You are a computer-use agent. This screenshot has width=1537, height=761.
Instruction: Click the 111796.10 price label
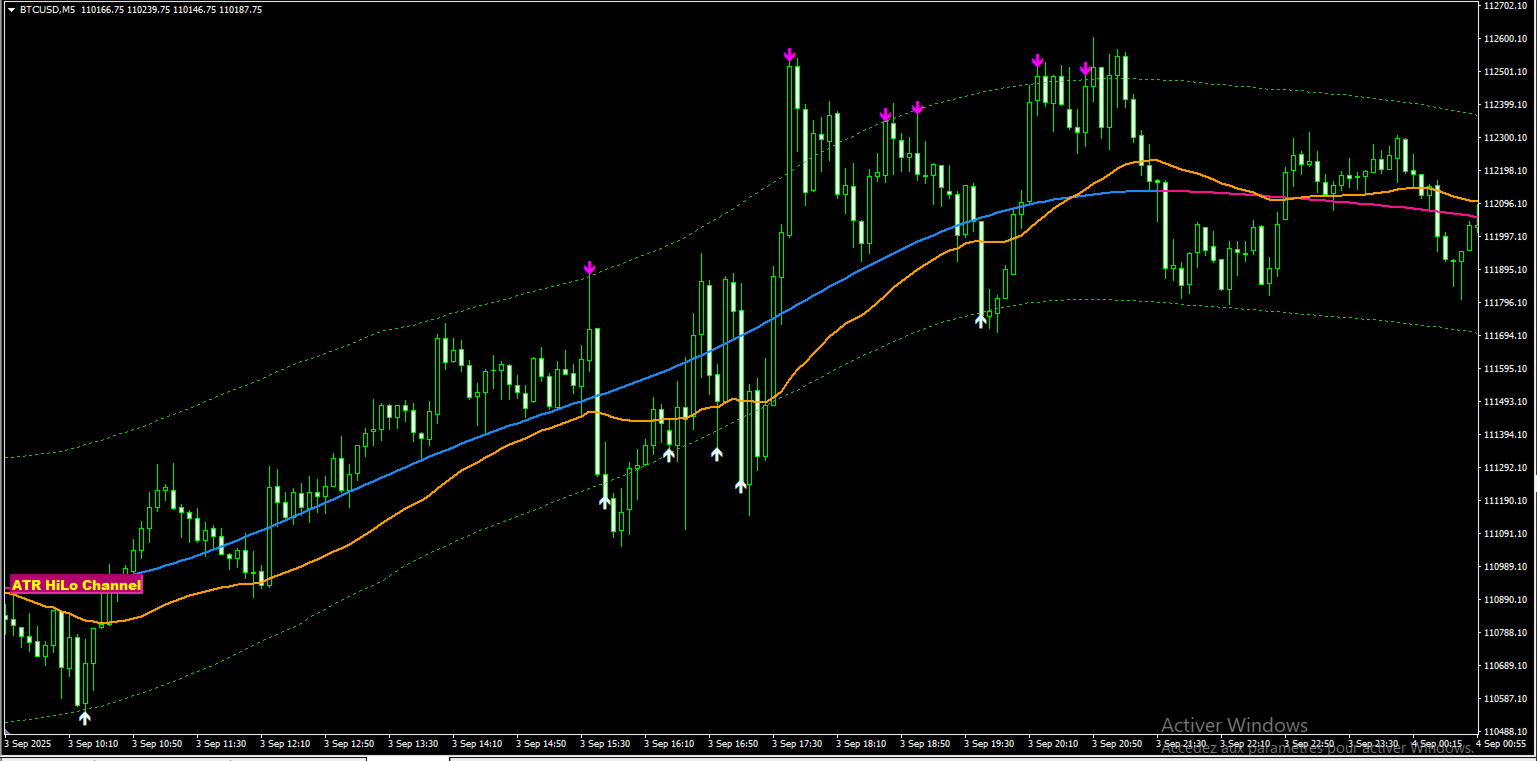[x=1507, y=303]
